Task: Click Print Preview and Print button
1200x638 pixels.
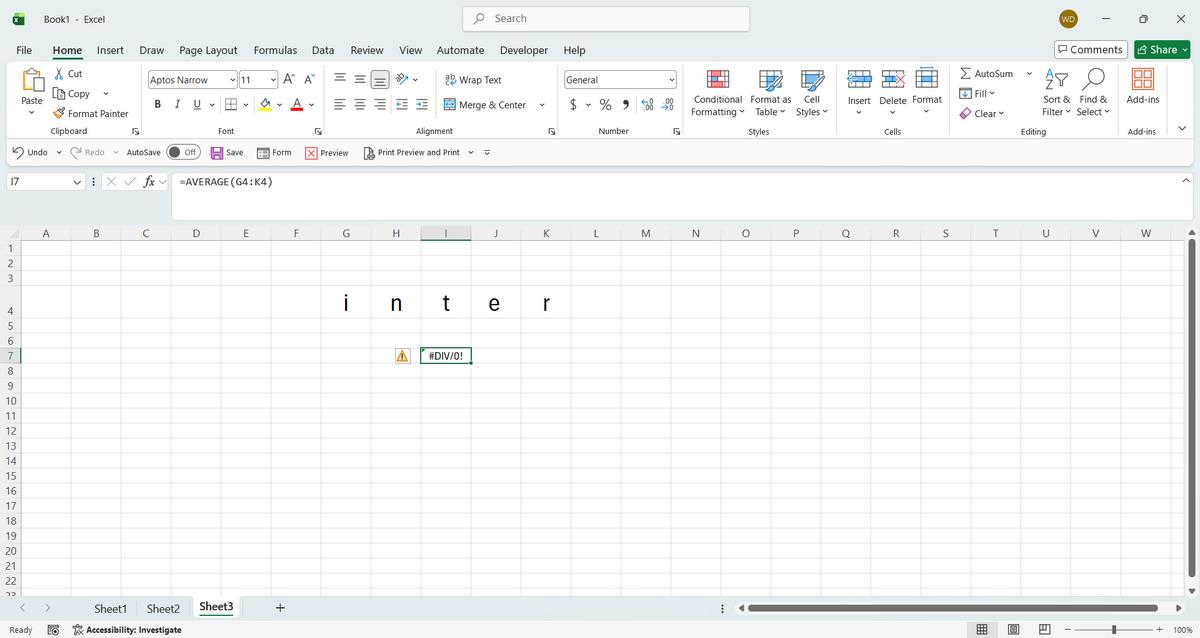Action: click(411, 152)
